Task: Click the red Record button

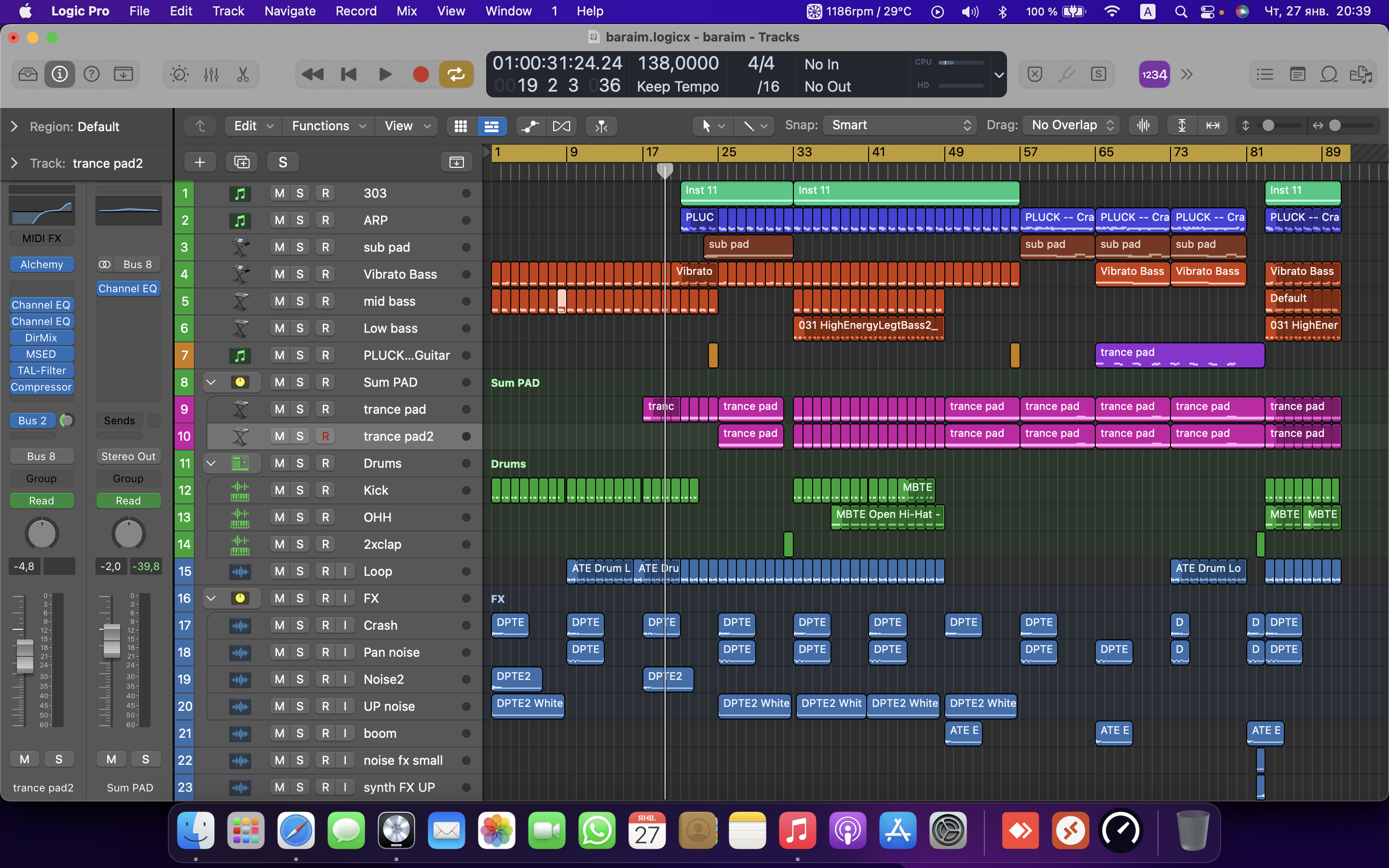Action: click(421, 74)
